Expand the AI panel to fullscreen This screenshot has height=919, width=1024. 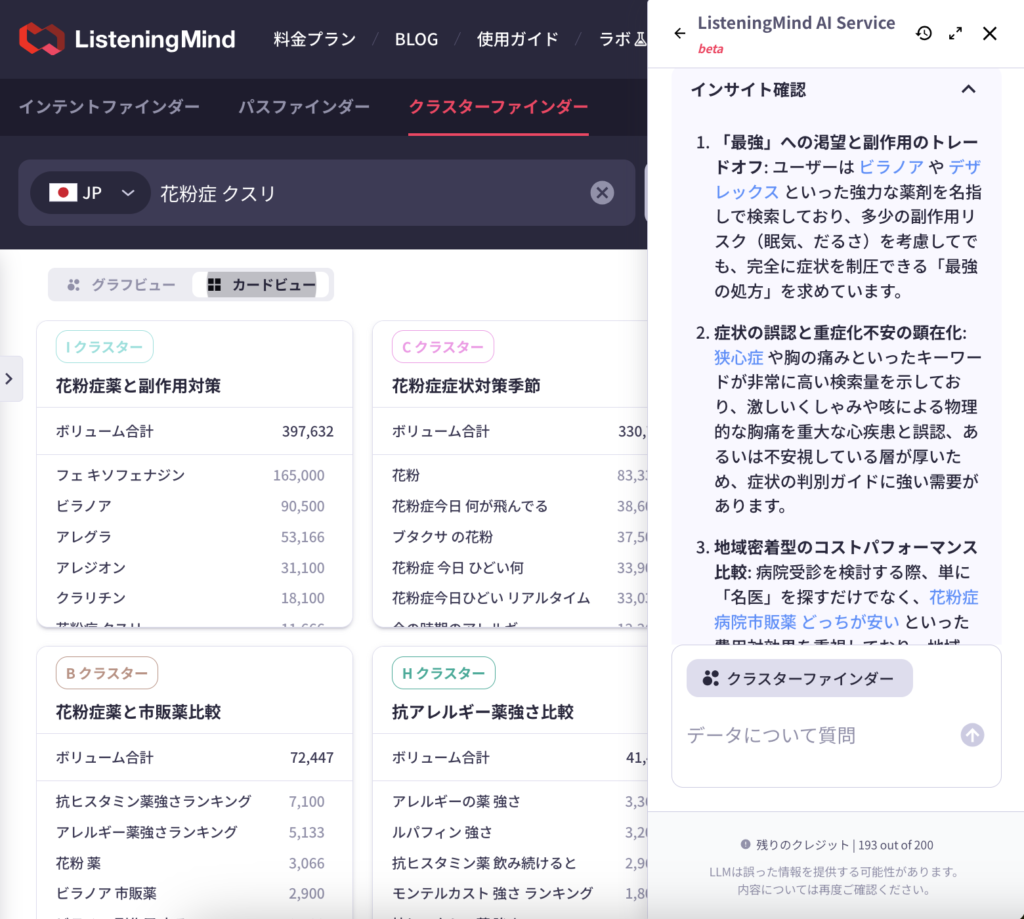pyautogui.click(x=956, y=33)
